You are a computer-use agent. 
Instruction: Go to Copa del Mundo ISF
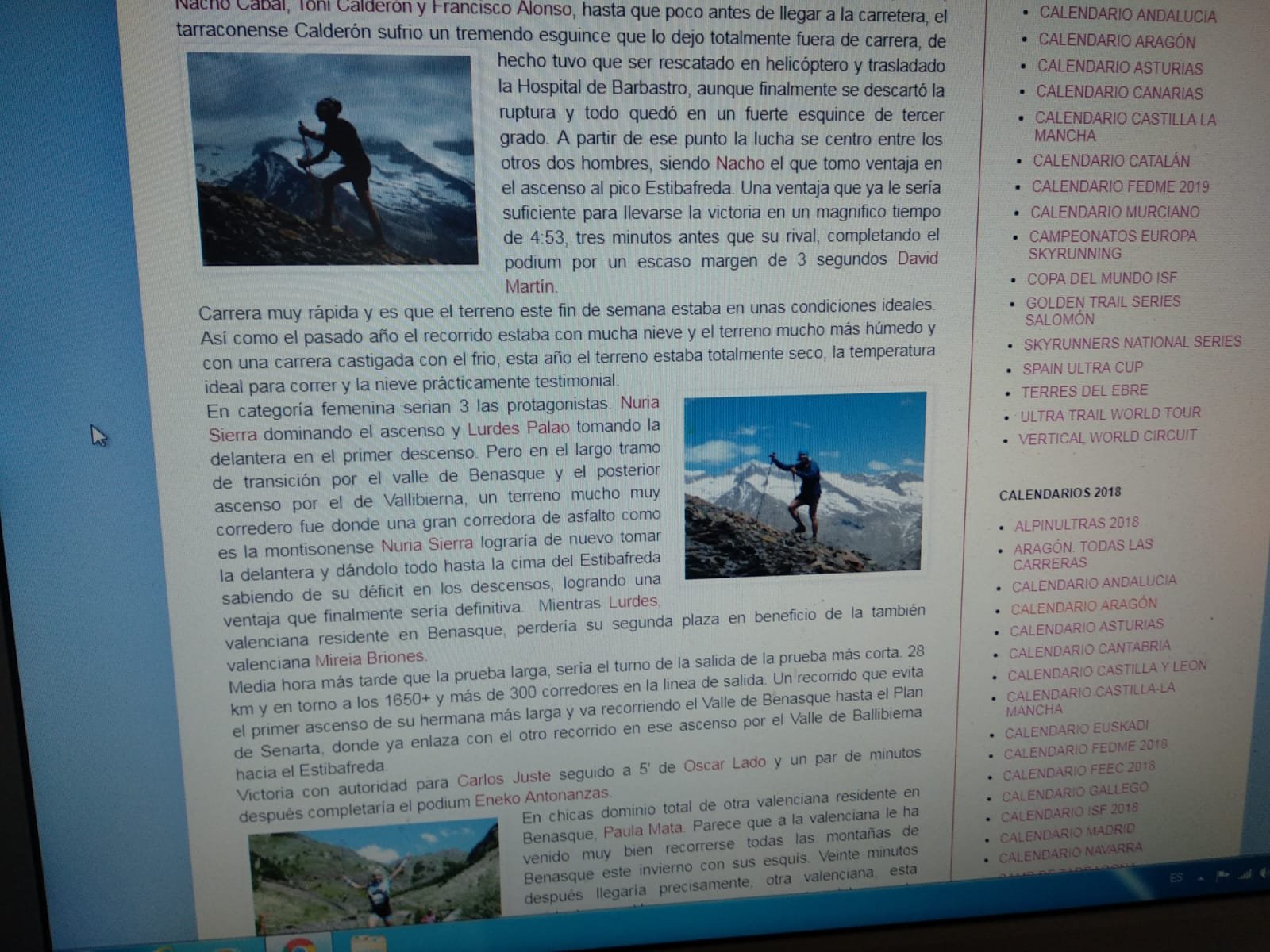pos(1102,278)
